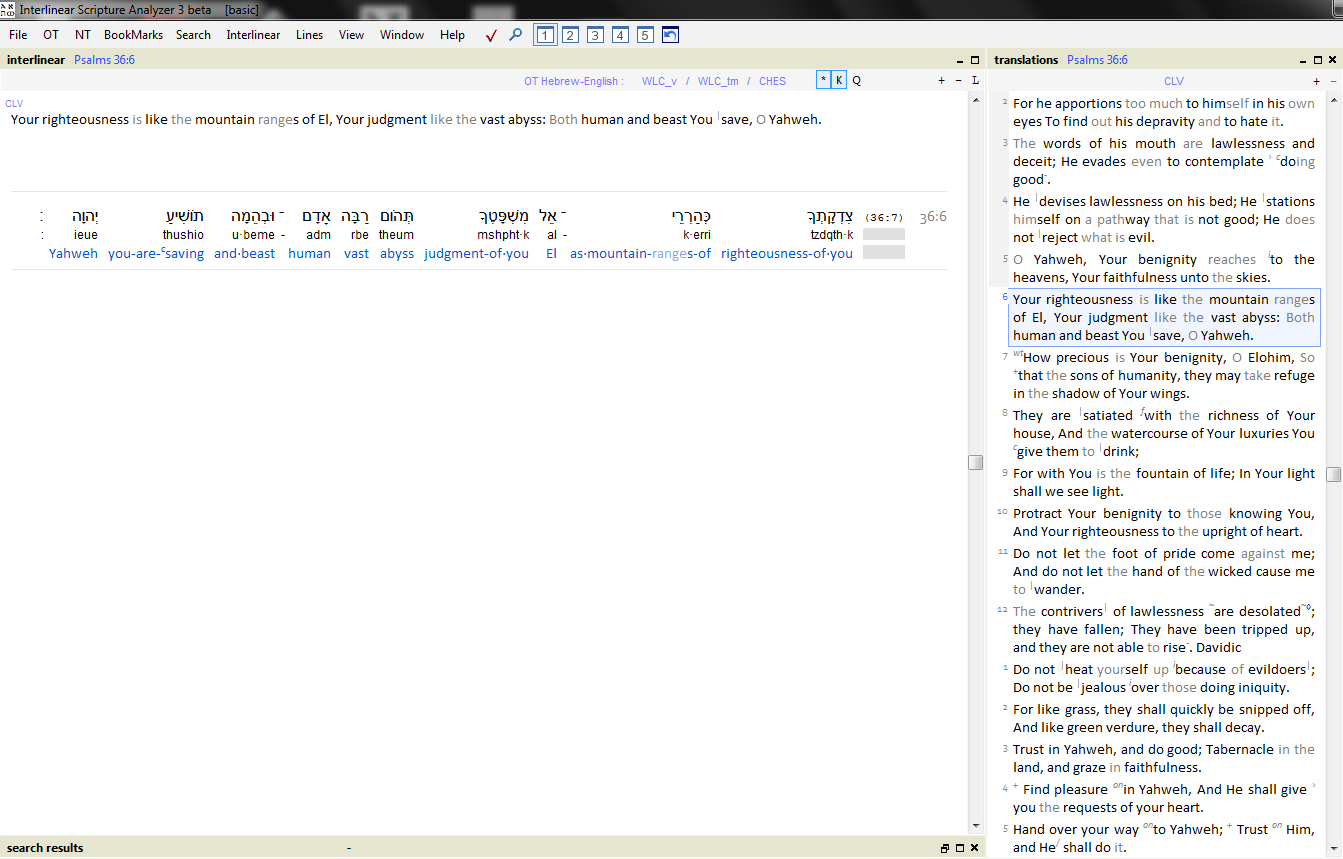
Task: Click the CLV header in translations panel
Action: point(1174,82)
